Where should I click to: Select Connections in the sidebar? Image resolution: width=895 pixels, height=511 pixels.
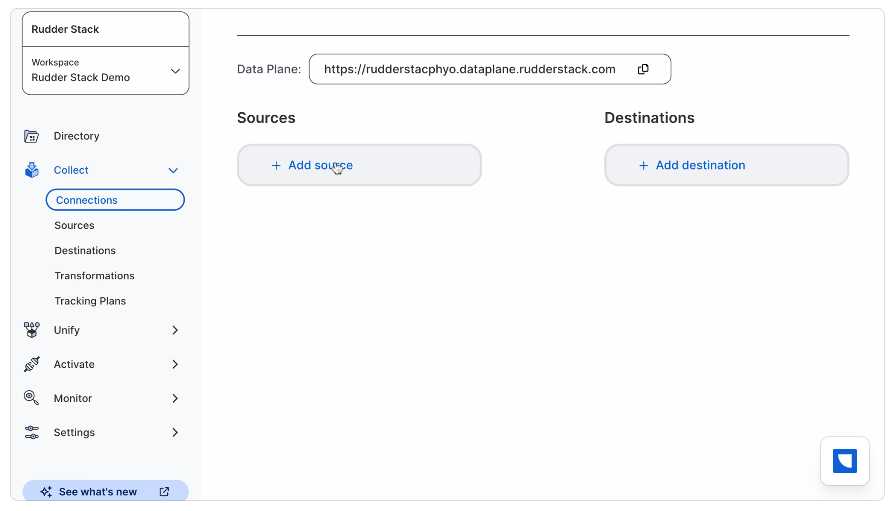(x=115, y=200)
